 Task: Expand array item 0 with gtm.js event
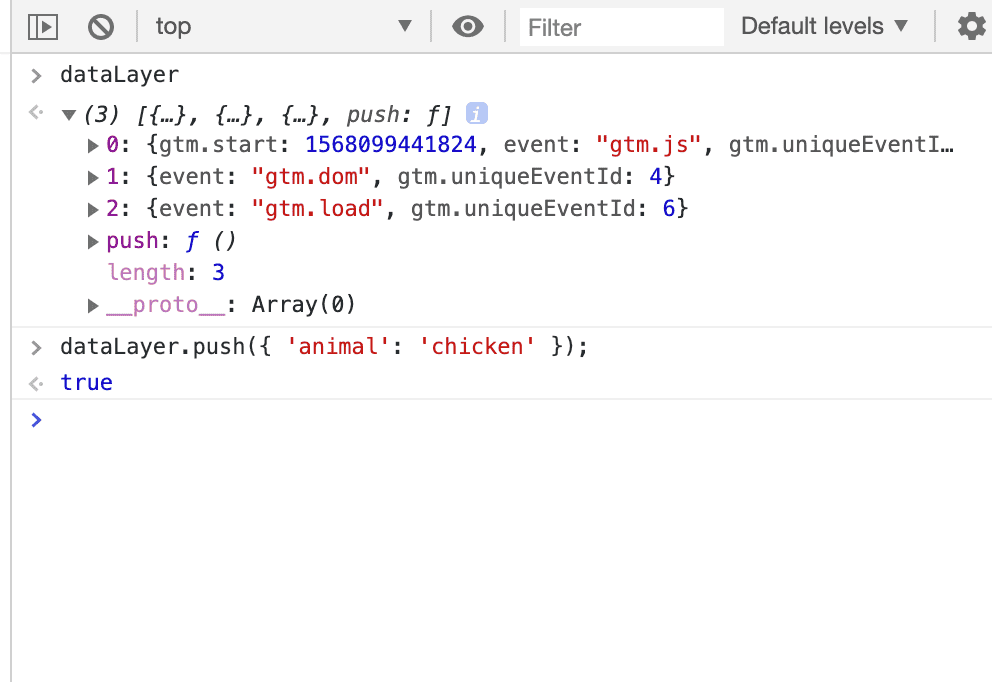[x=94, y=145]
